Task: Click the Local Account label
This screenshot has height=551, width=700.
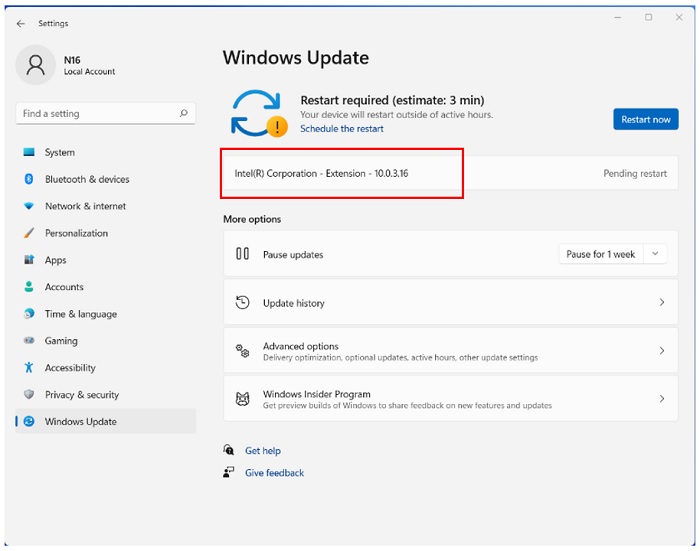Action: (89, 71)
